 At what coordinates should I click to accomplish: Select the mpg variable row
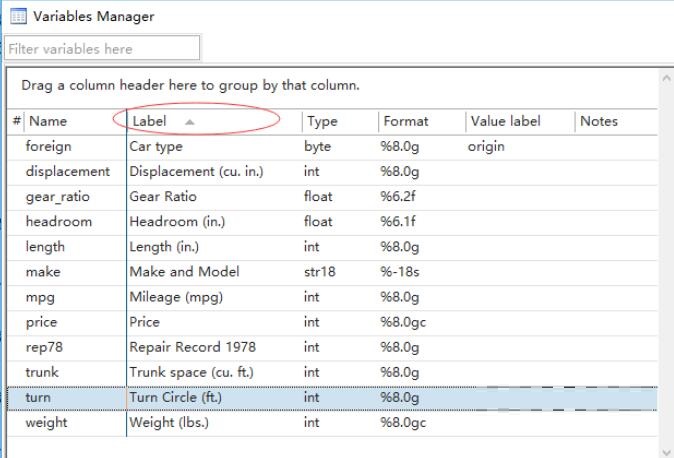(x=41, y=296)
